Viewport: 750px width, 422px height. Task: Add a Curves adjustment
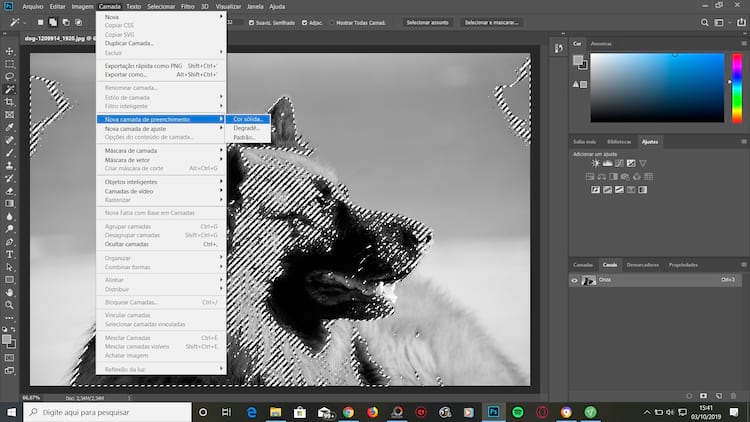(x=619, y=164)
